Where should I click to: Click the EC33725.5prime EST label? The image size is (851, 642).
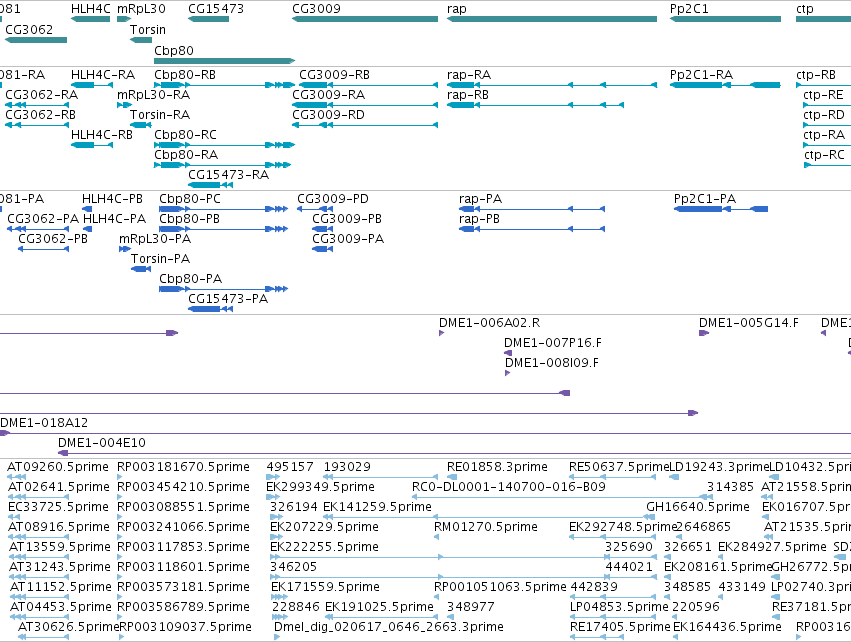(58, 506)
